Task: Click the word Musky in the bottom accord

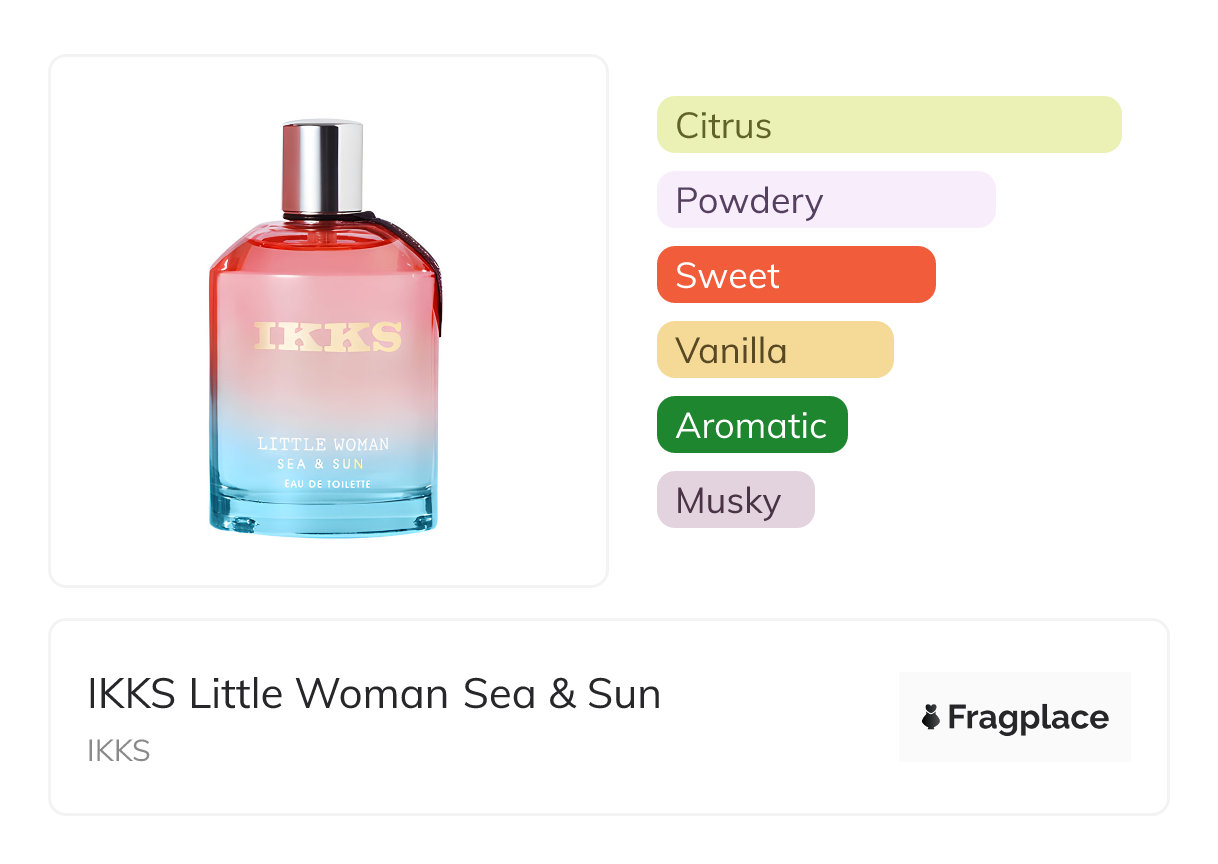Action: 728,501
